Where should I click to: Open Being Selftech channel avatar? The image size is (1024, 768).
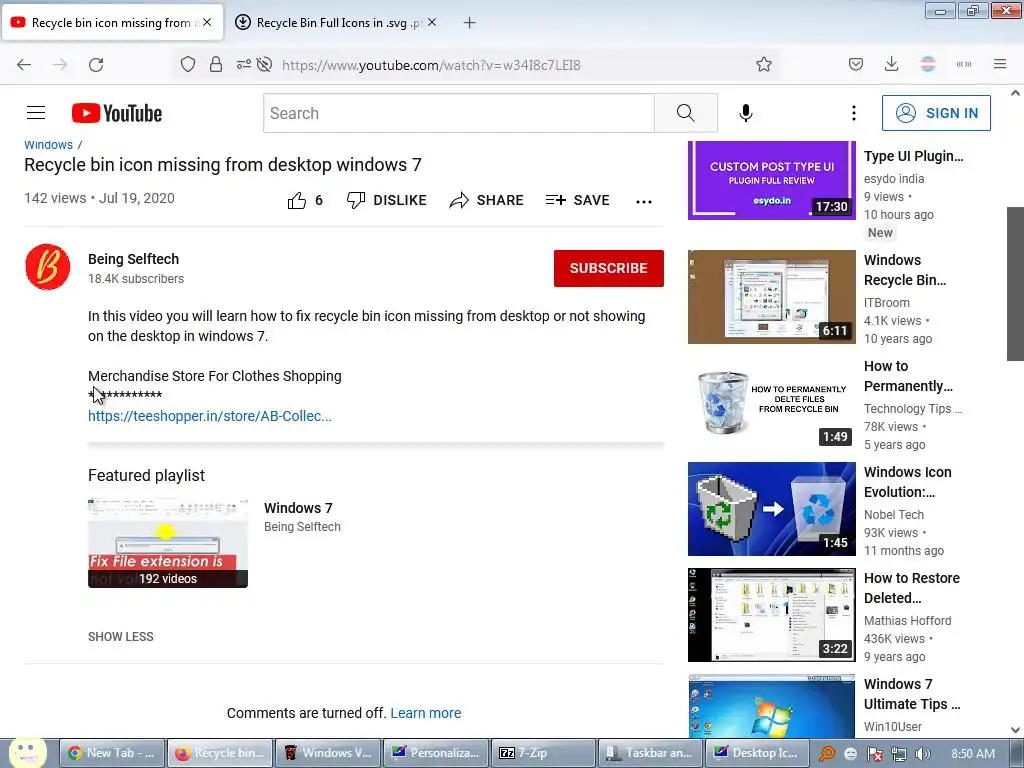(48, 267)
